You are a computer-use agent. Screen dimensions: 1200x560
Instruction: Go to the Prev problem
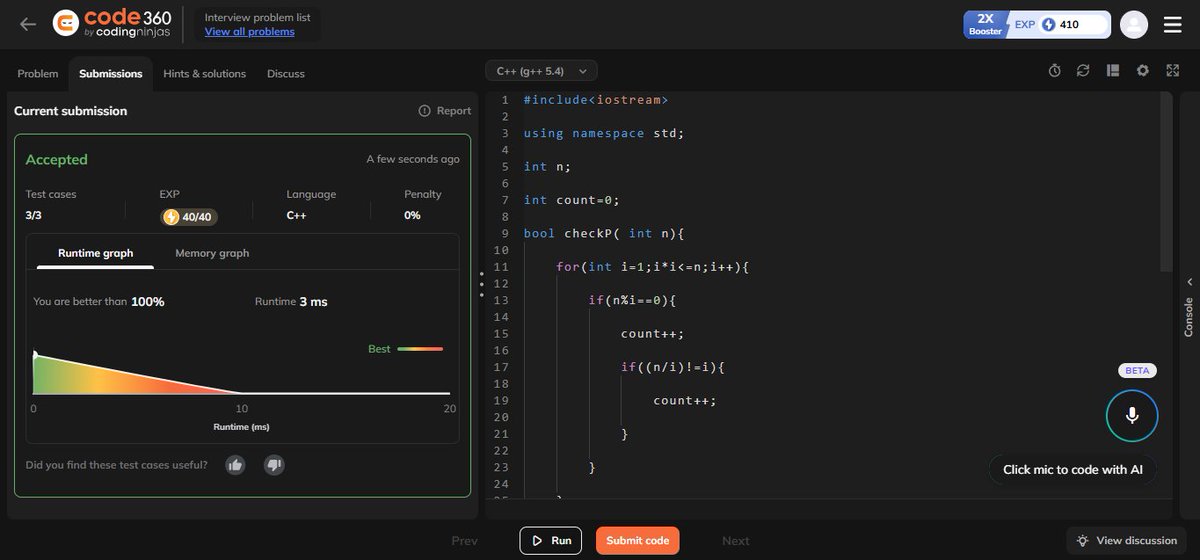[x=465, y=541]
